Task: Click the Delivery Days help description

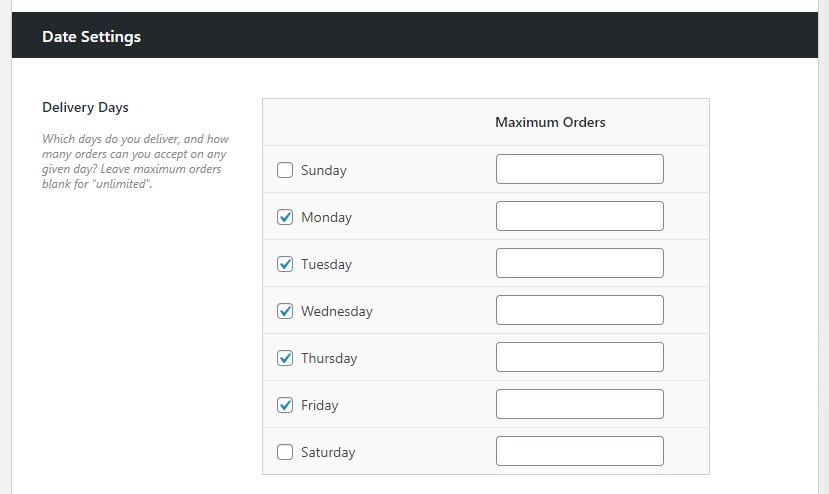Action: [x=135, y=162]
